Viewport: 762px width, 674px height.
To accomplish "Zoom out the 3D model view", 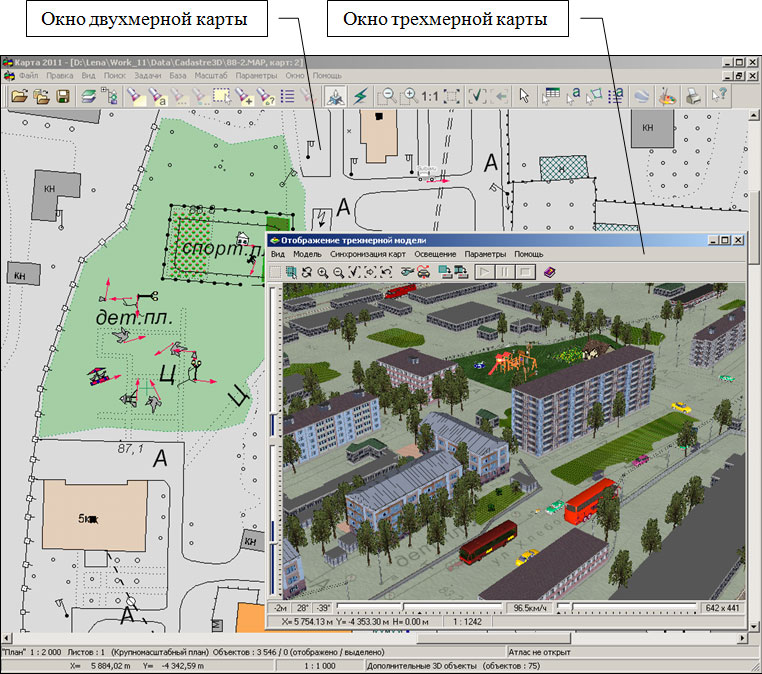I will (339, 272).
